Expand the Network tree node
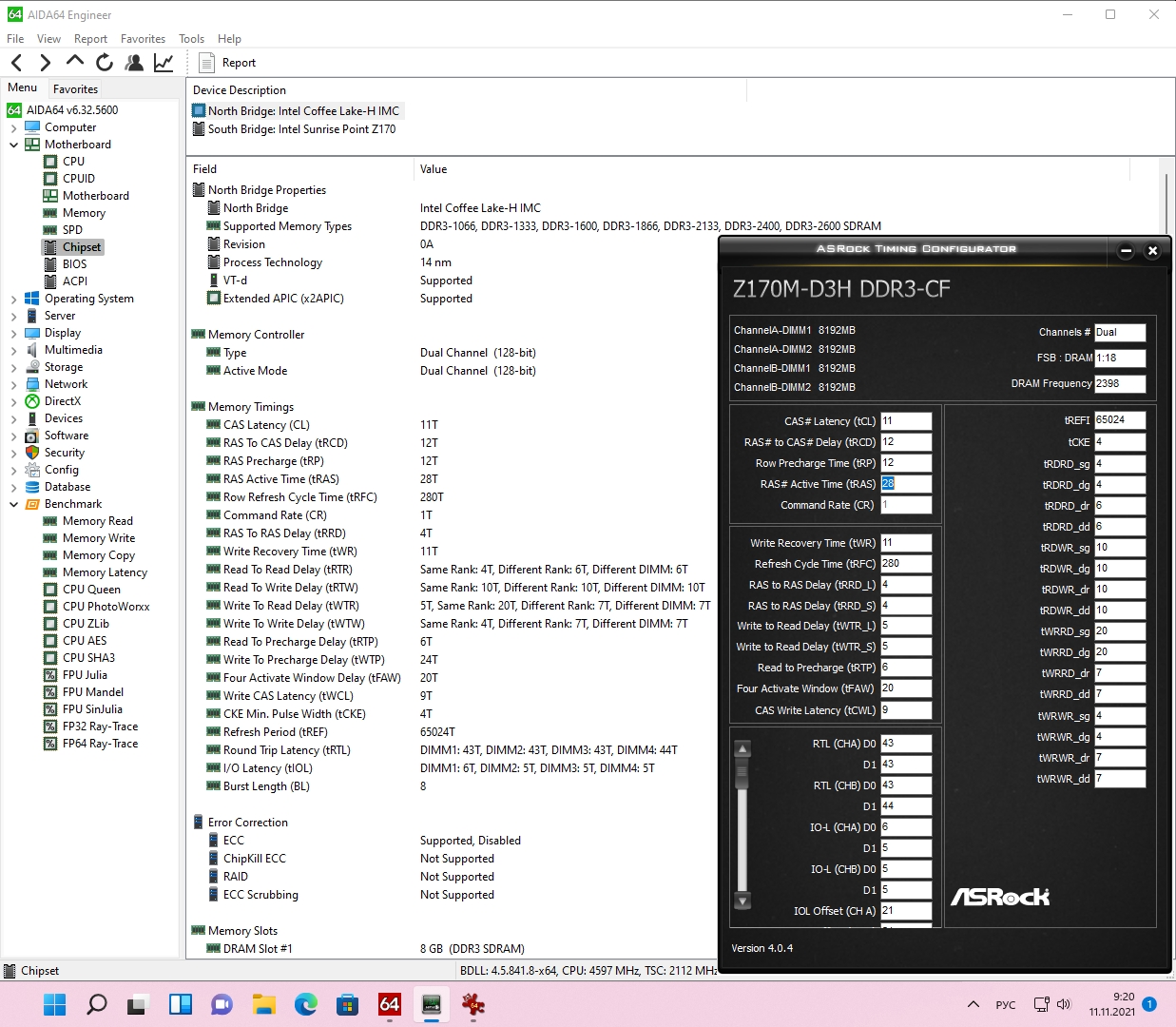This screenshot has width=1176, height=1027. 13,384
